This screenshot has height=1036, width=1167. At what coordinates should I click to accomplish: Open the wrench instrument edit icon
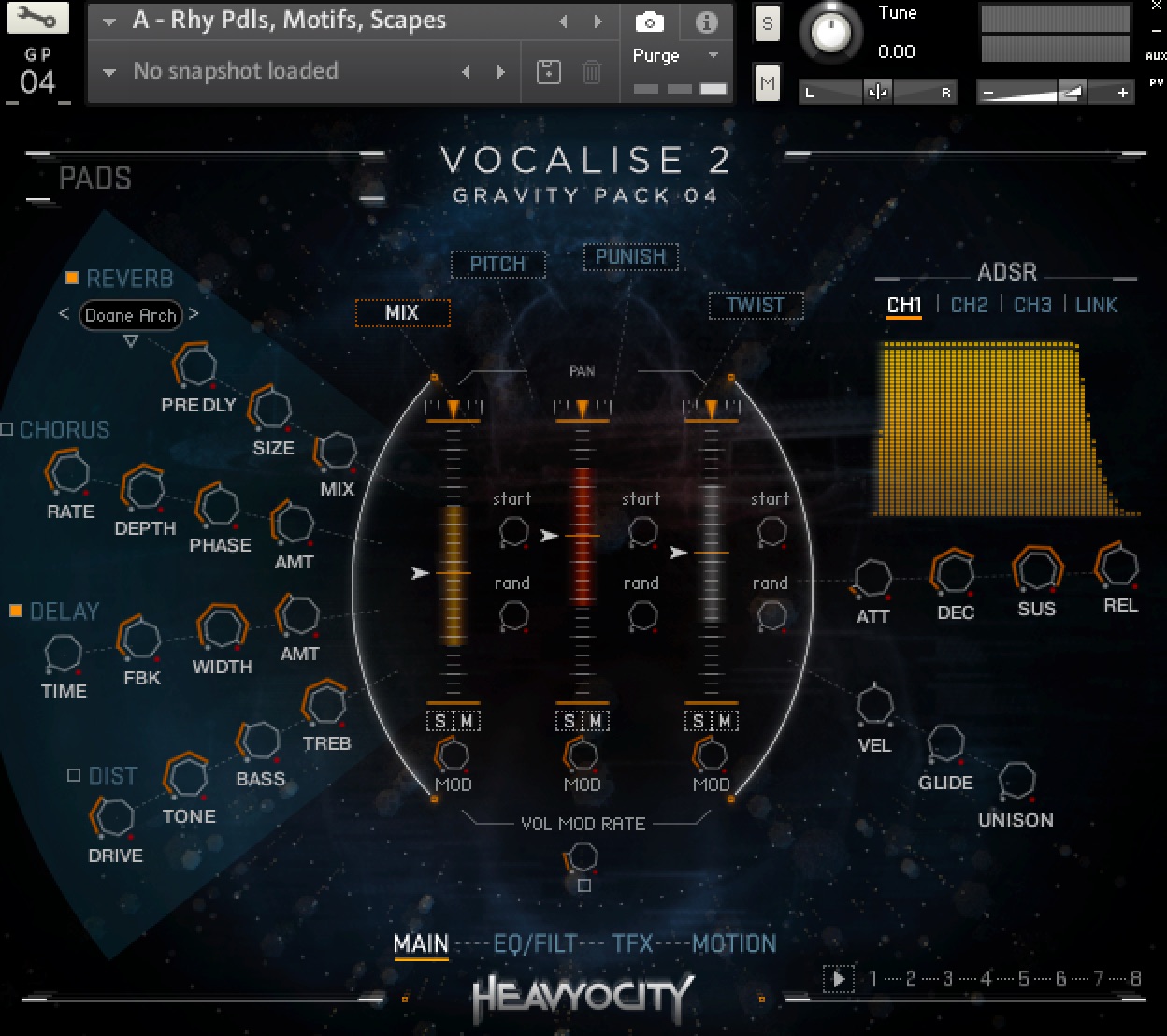37,18
